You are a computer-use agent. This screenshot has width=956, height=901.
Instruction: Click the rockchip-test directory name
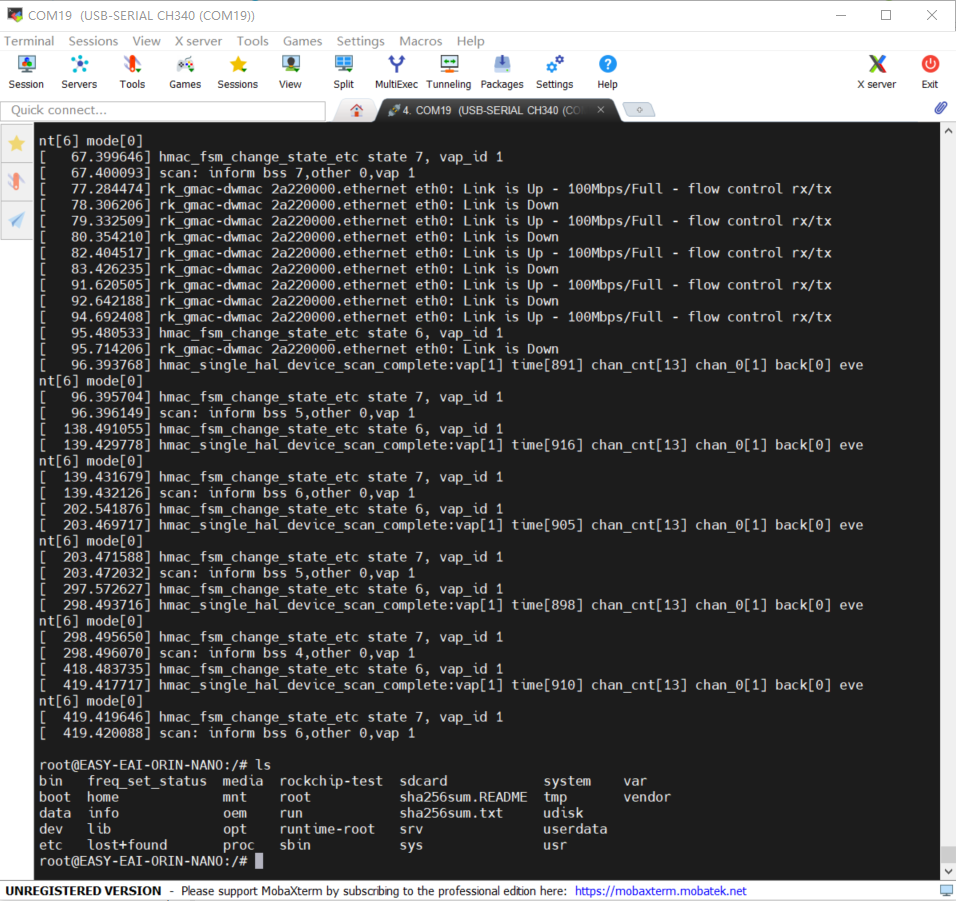point(331,781)
